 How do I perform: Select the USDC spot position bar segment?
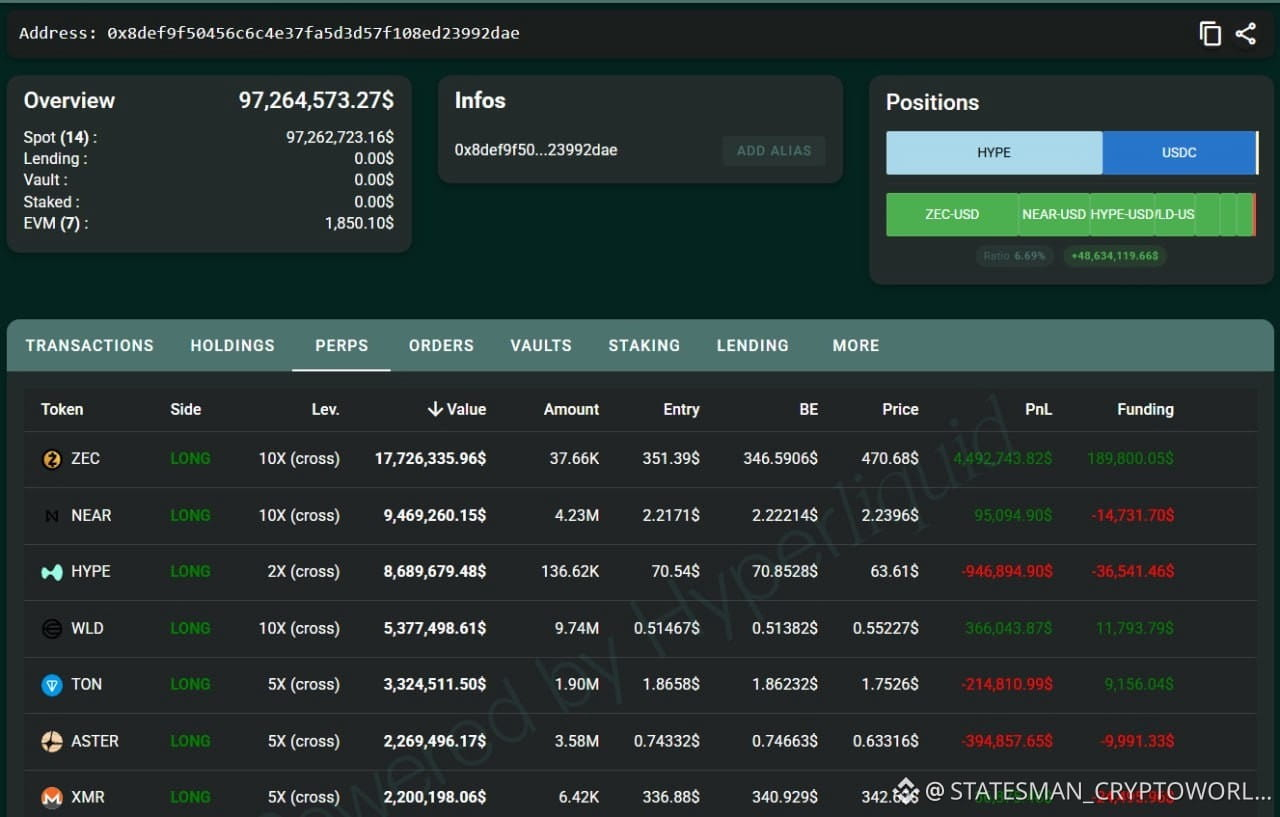coord(1179,153)
